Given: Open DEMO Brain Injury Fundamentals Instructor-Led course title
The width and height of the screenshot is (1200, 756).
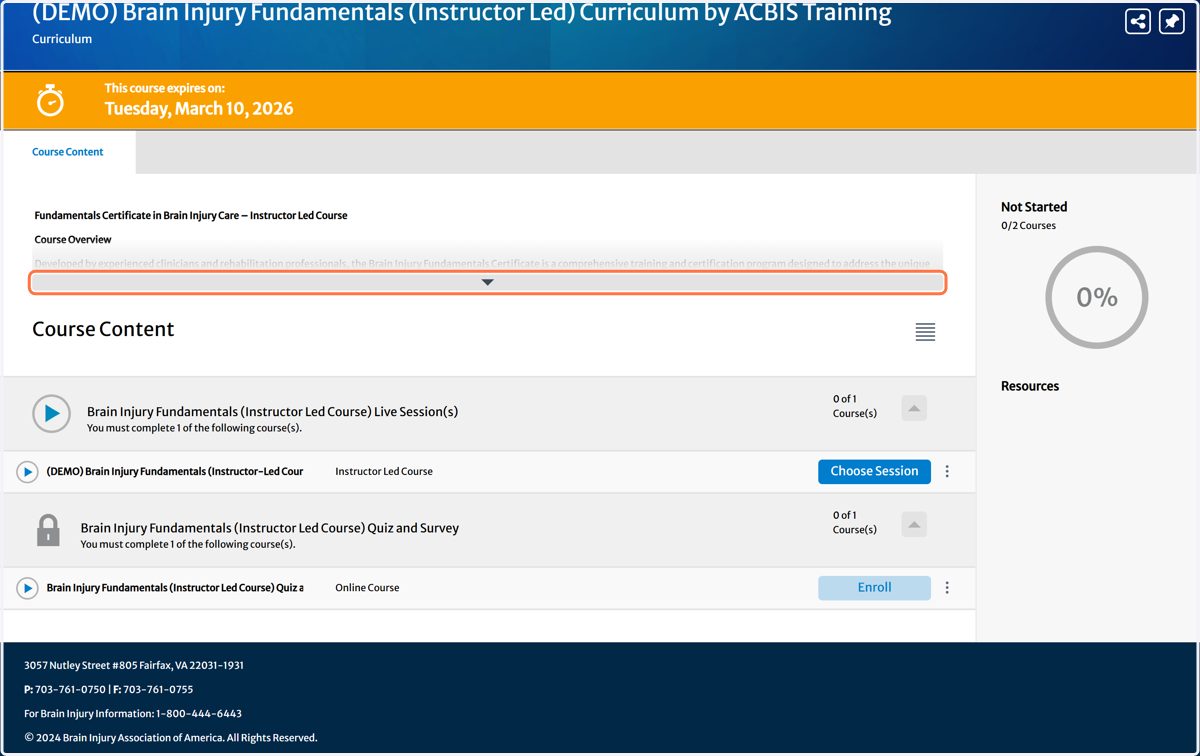Looking at the screenshot, I should pos(175,471).
